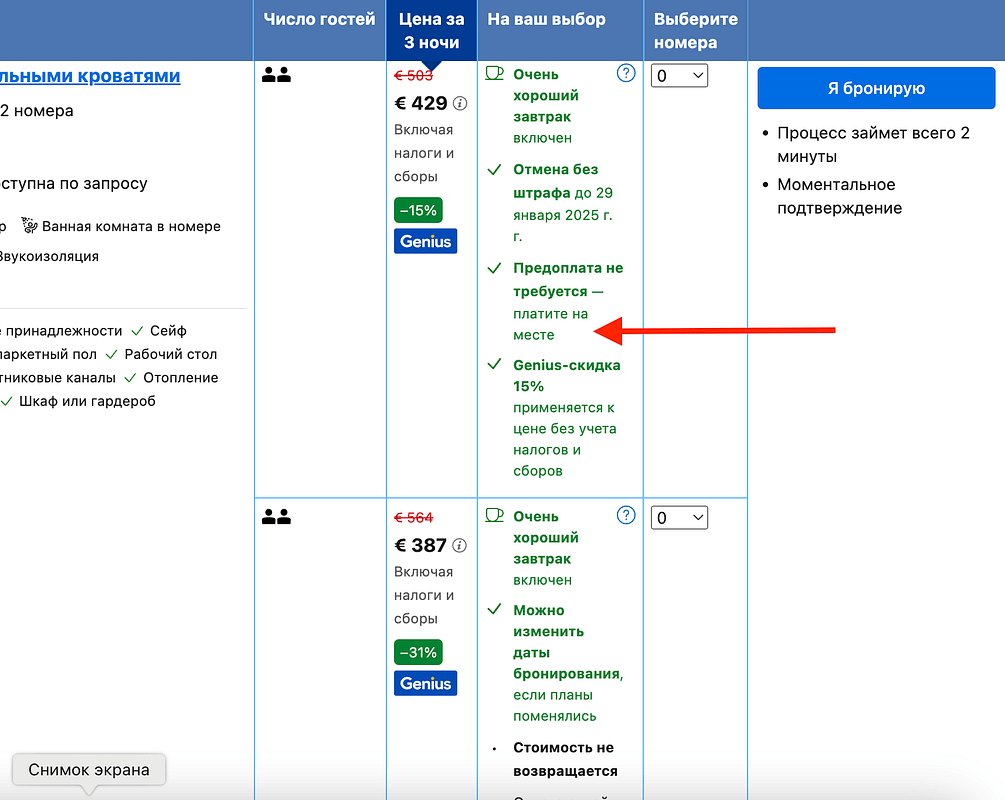Viewport: 1005px width, 800px height.
Task: Click the breakfast cup icon for €429 room
Action: pyautogui.click(x=492, y=73)
